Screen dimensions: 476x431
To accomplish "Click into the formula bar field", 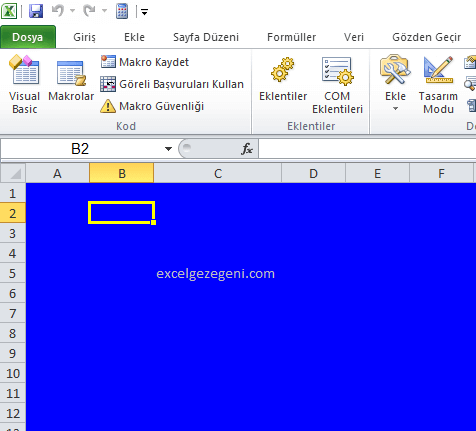I will 367,149.
